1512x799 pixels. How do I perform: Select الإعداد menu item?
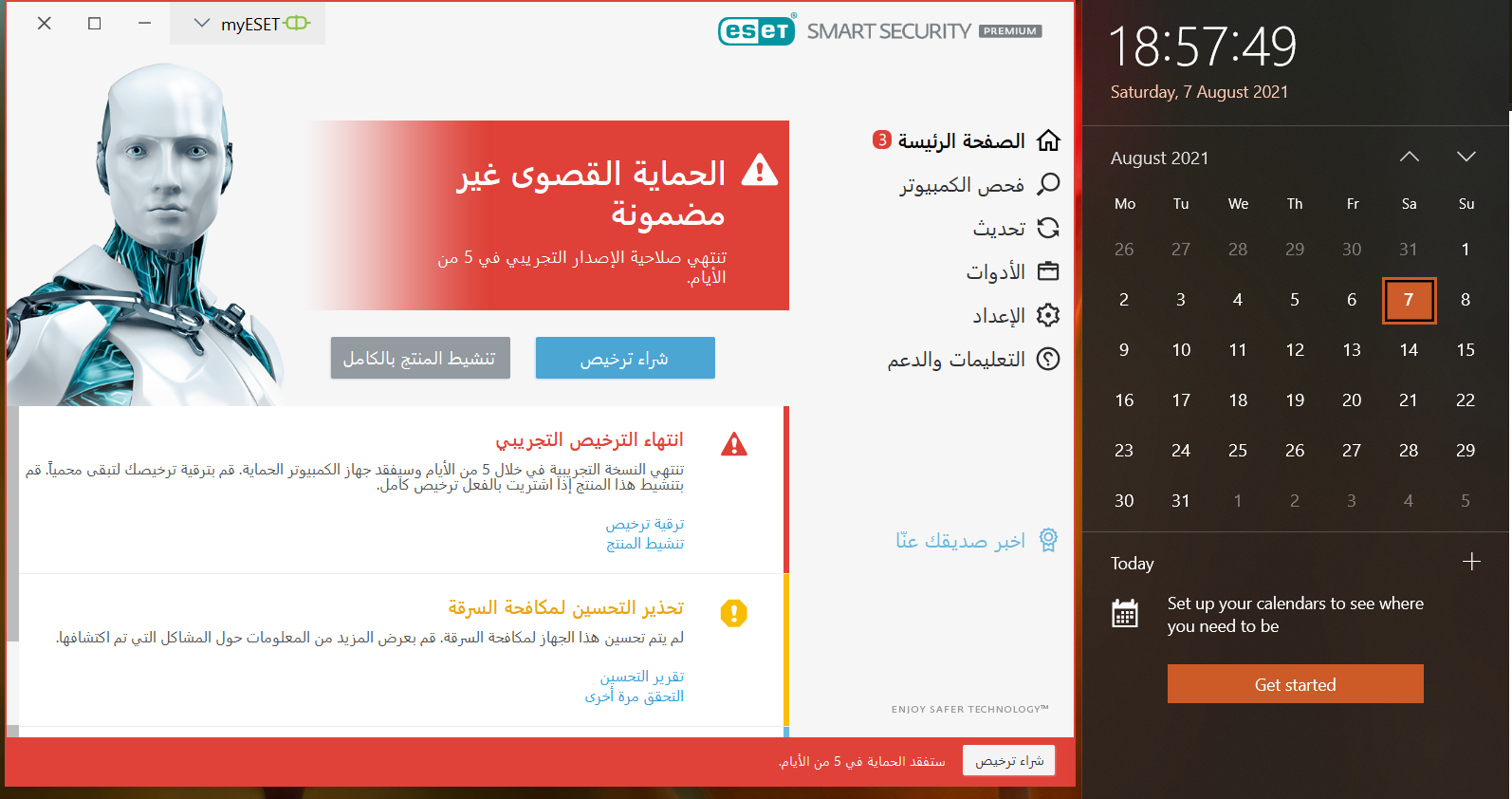(x=999, y=315)
